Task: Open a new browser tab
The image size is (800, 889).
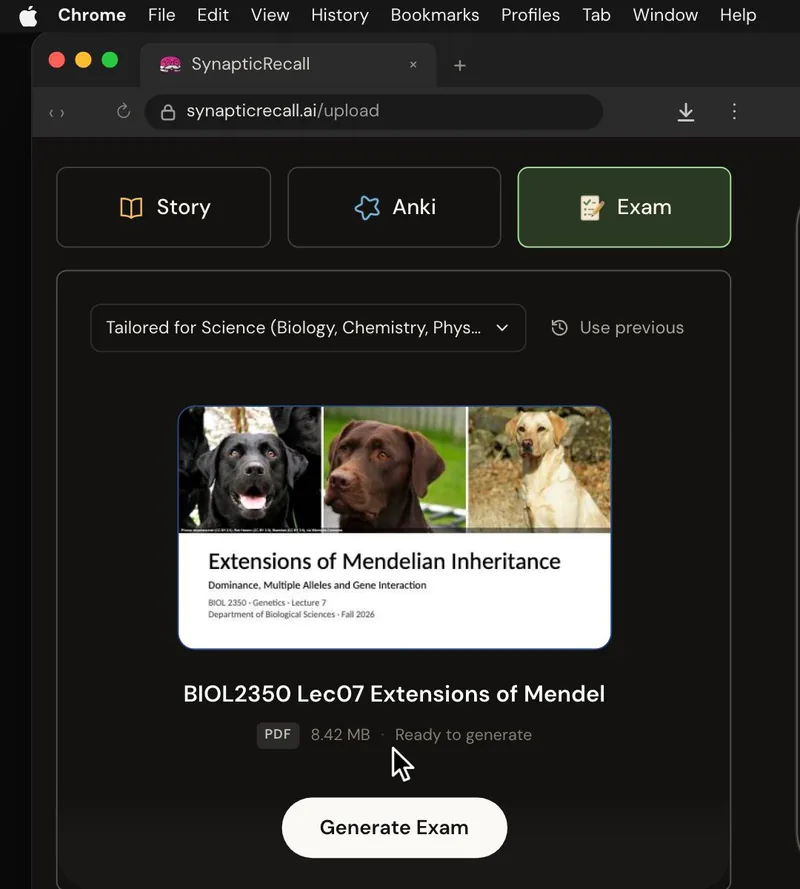Action: 460,66
